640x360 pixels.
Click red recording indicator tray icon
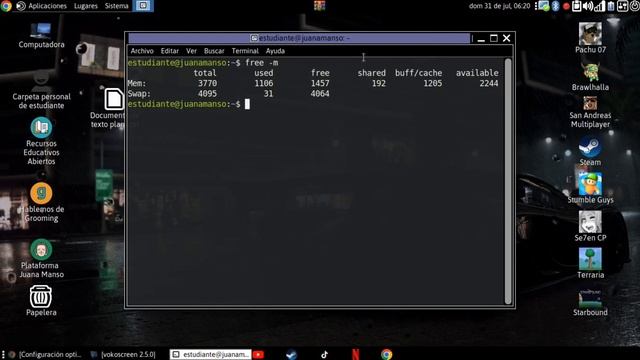click(x=566, y=6)
